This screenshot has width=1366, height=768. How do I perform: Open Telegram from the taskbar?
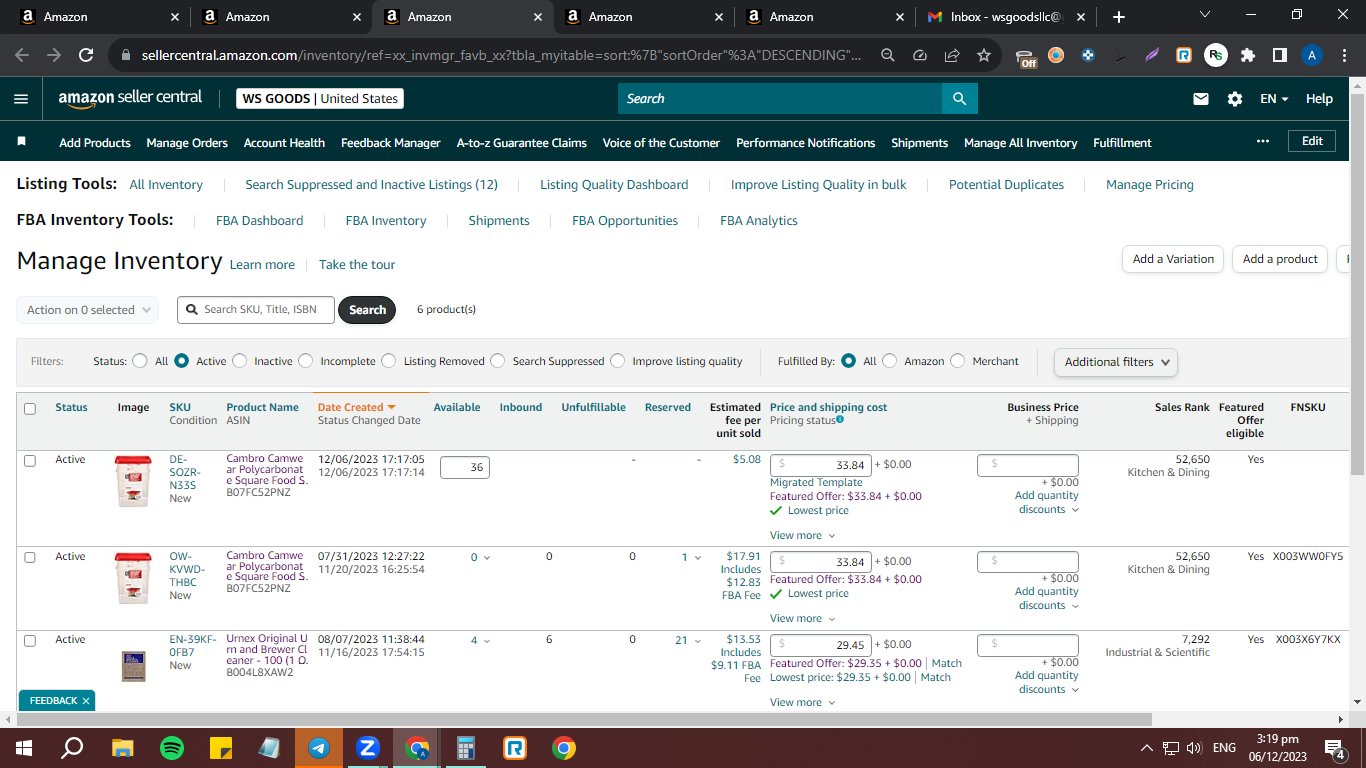(319, 747)
